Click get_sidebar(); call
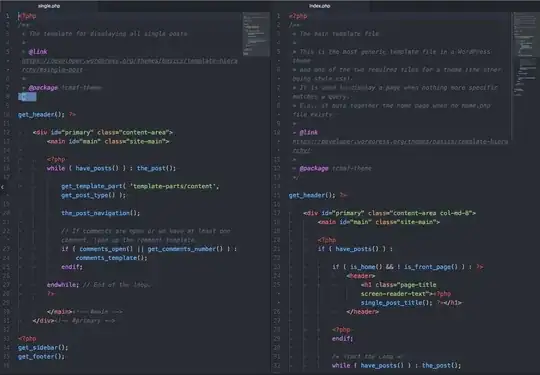Viewport: 540px width, 375px height. pos(43,347)
